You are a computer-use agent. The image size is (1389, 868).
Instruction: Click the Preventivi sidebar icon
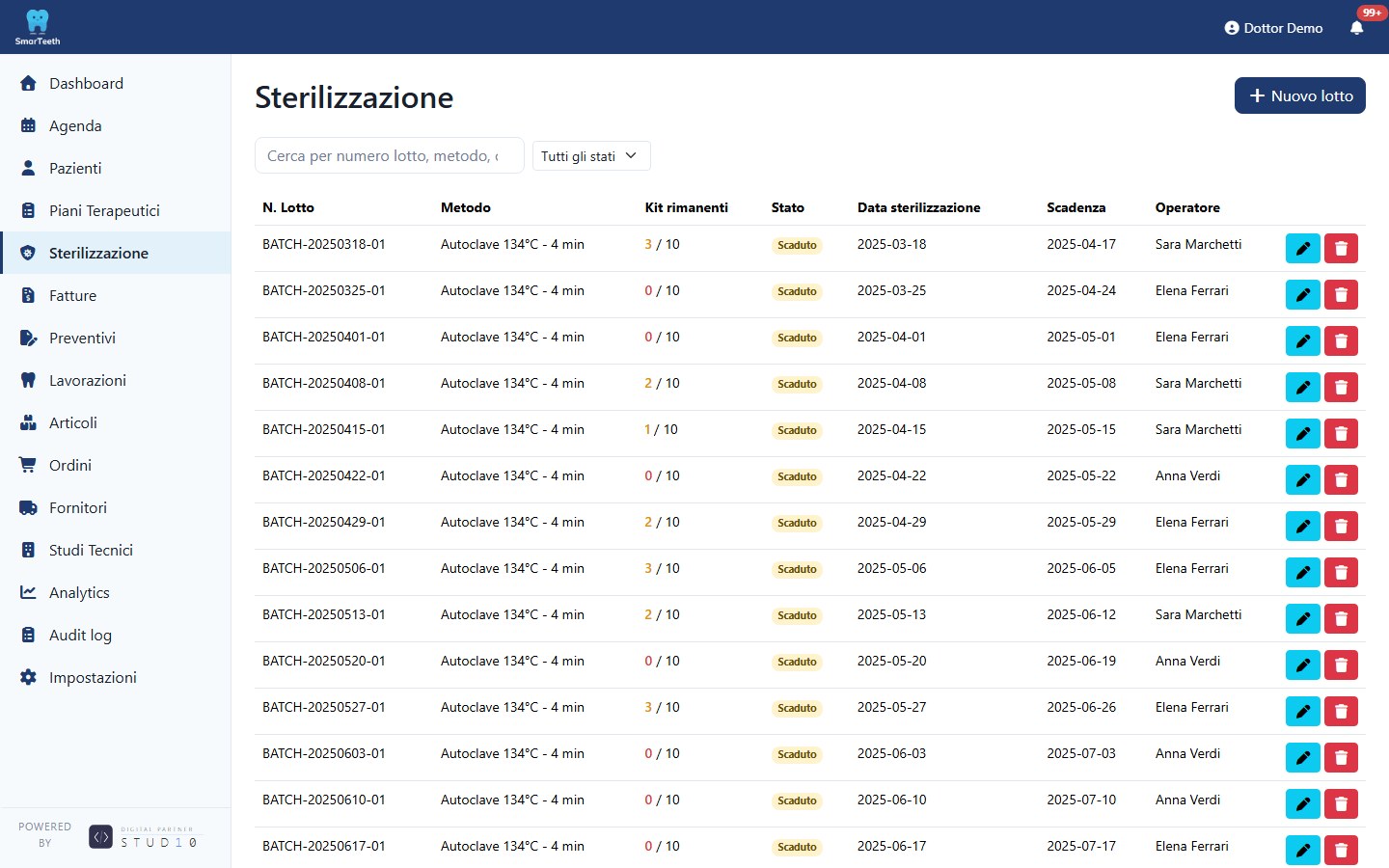[28, 338]
